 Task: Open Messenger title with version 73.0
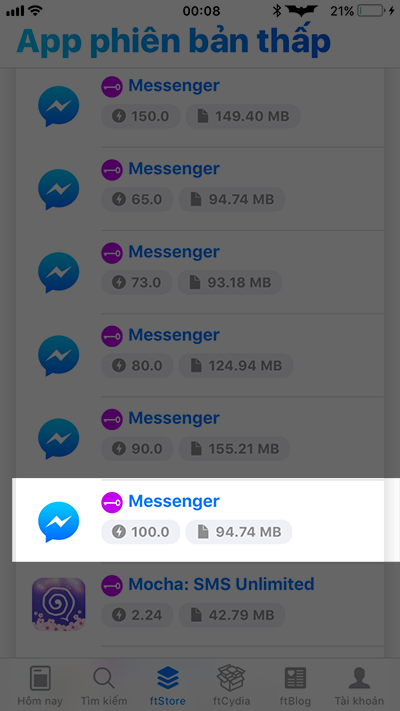point(174,252)
